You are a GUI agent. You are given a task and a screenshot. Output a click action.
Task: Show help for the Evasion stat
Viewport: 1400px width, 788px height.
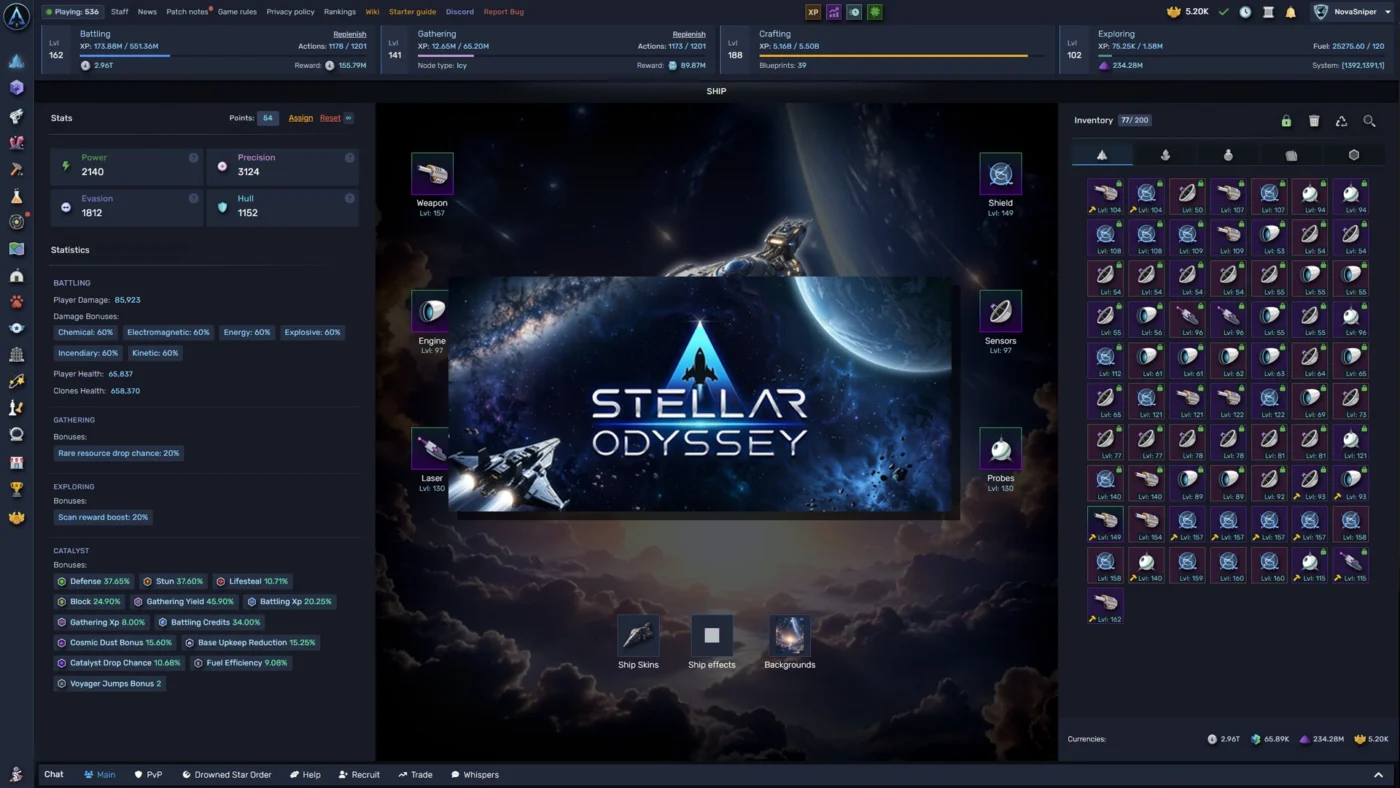(193, 198)
